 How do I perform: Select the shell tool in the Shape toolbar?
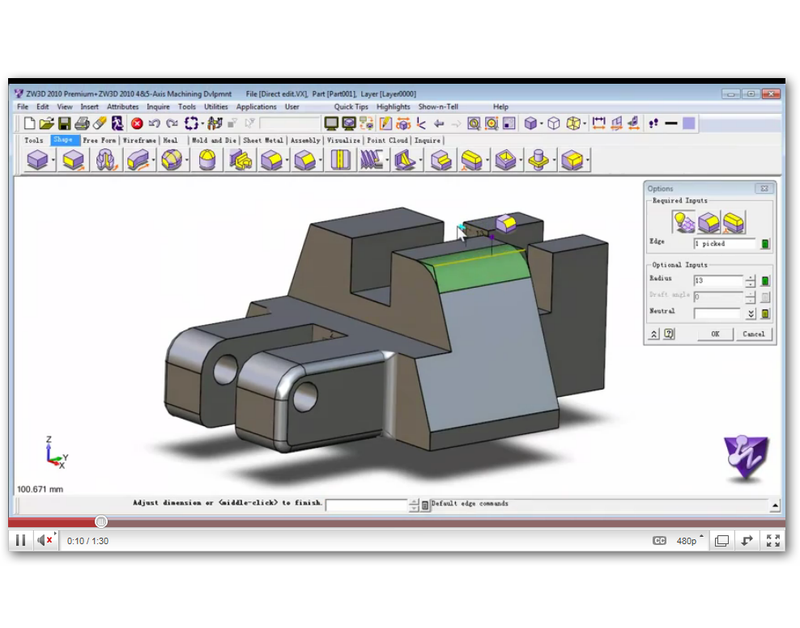[x=505, y=160]
